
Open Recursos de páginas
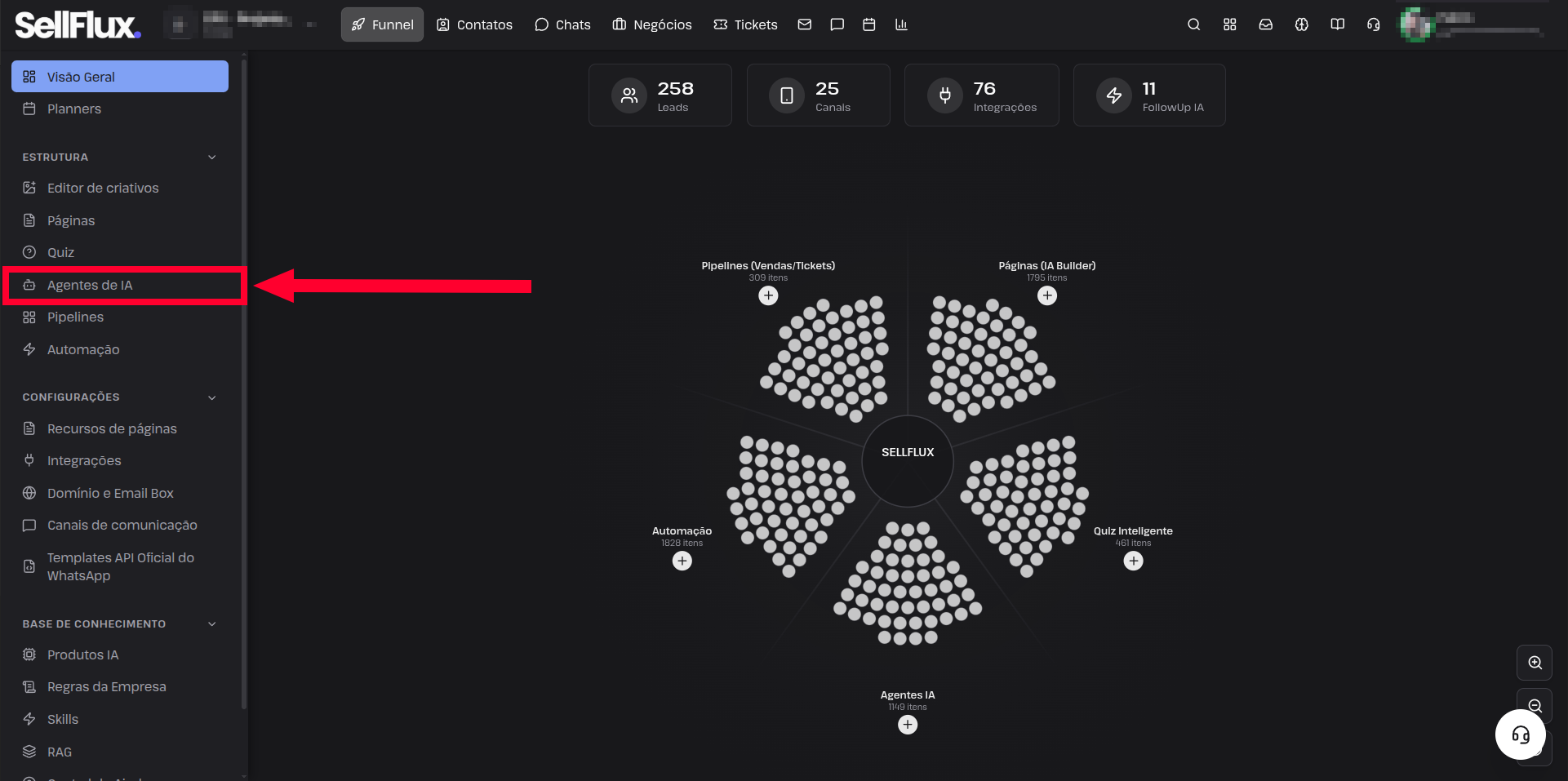pos(120,428)
